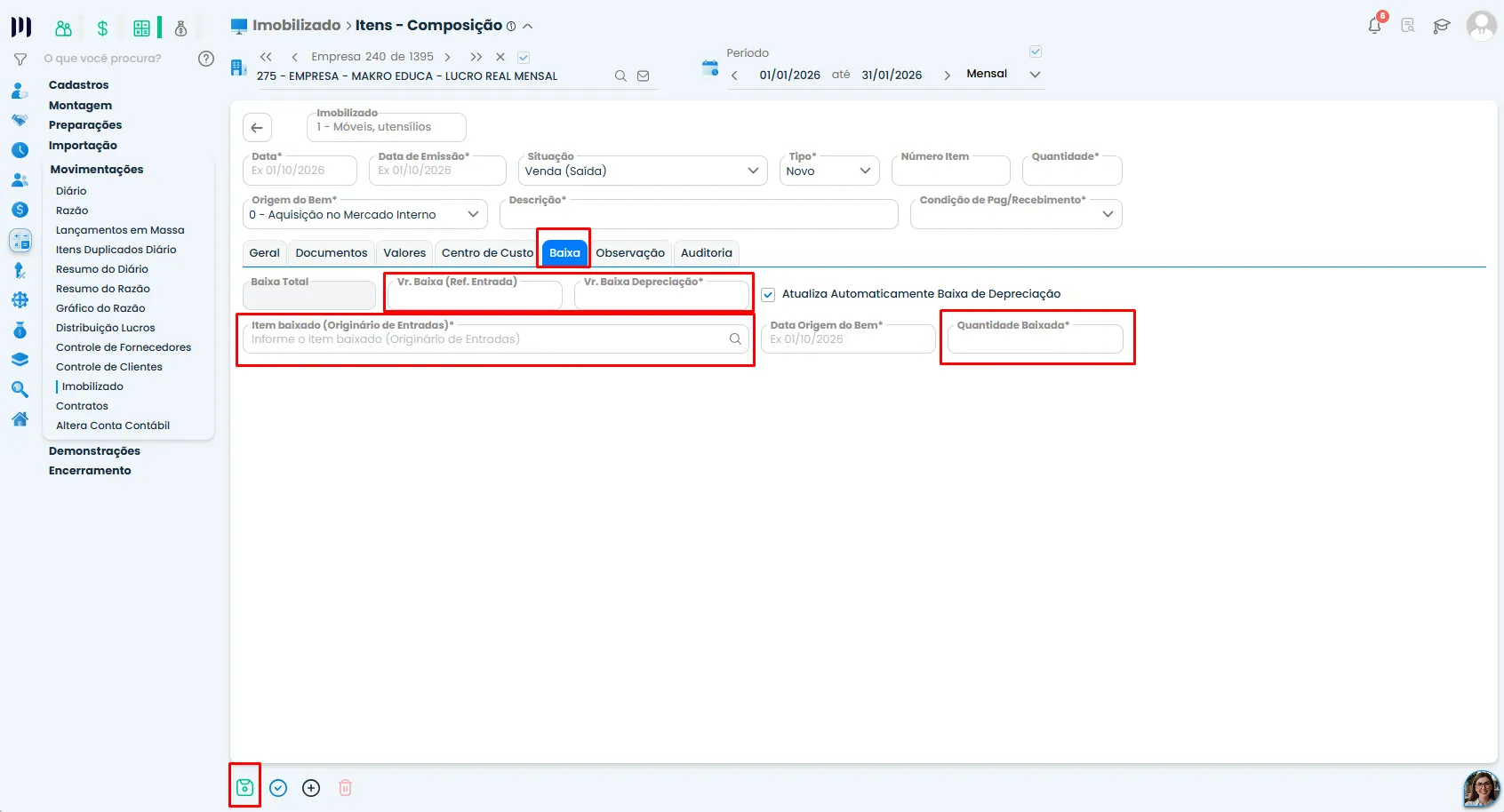This screenshot has height=812, width=1504.
Task: Click the filter funnel icon in sidebar
Action: pyautogui.click(x=20, y=60)
